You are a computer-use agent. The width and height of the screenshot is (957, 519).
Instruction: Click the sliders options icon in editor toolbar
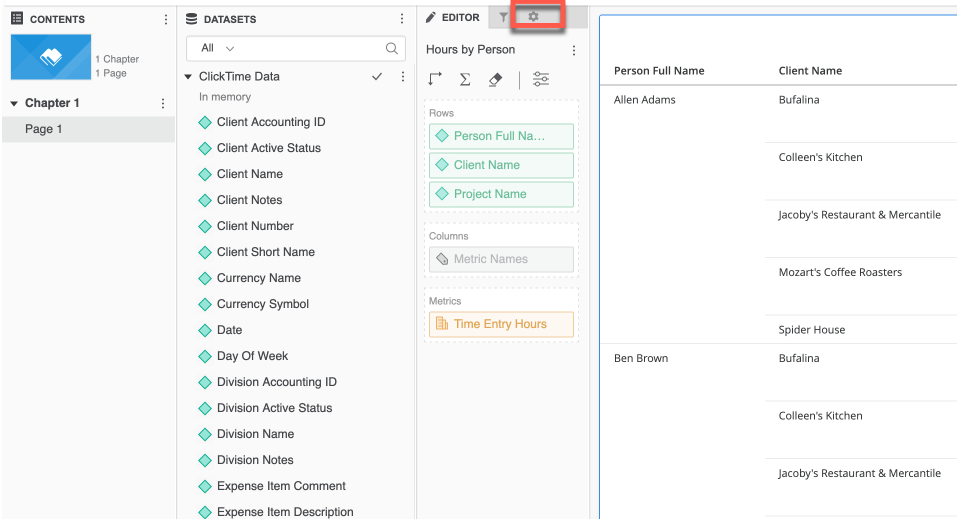(541, 79)
